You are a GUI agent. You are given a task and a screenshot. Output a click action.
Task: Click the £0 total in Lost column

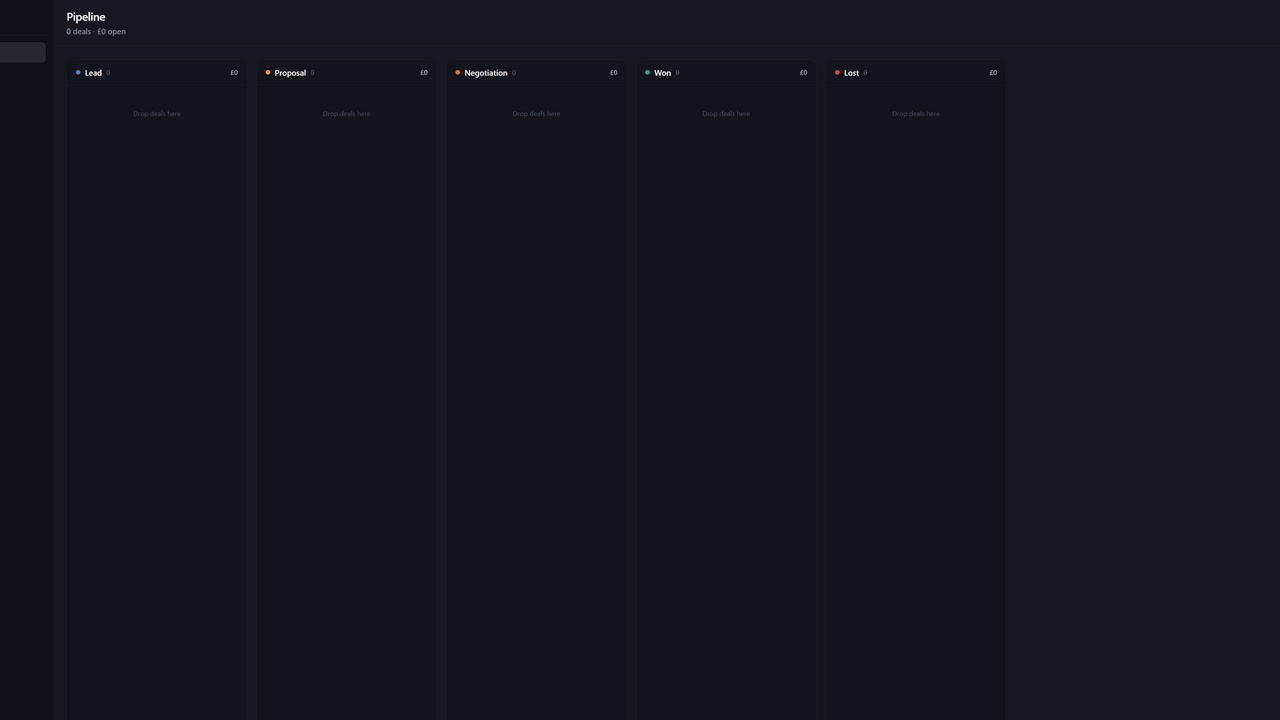[993, 73]
